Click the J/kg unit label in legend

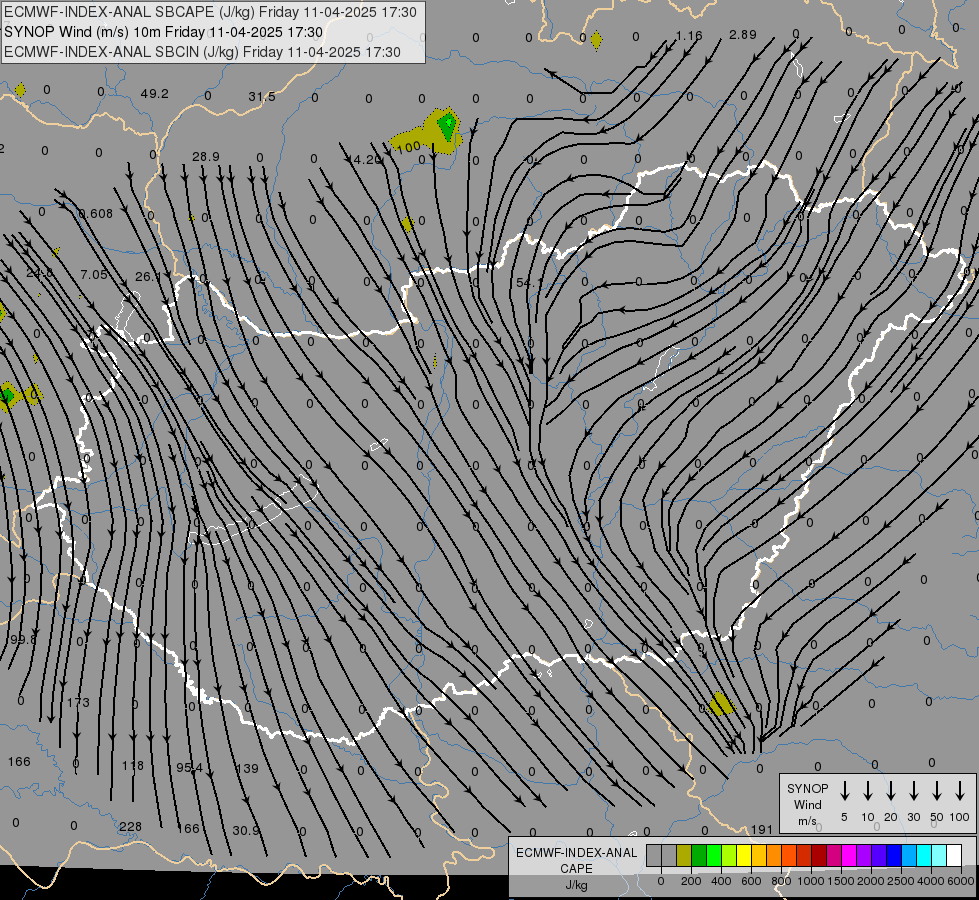click(x=576, y=885)
